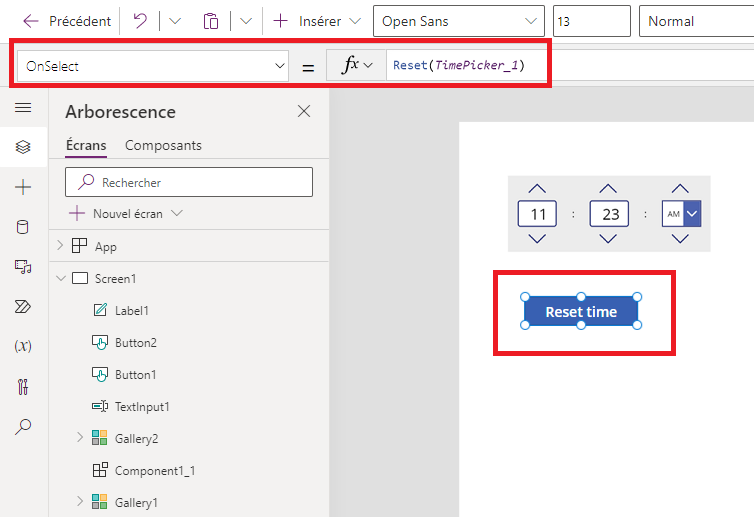Select Gallery1 in the tree
This screenshot has height=517, width=754.
pyautogui.click(x=136, y=503)
